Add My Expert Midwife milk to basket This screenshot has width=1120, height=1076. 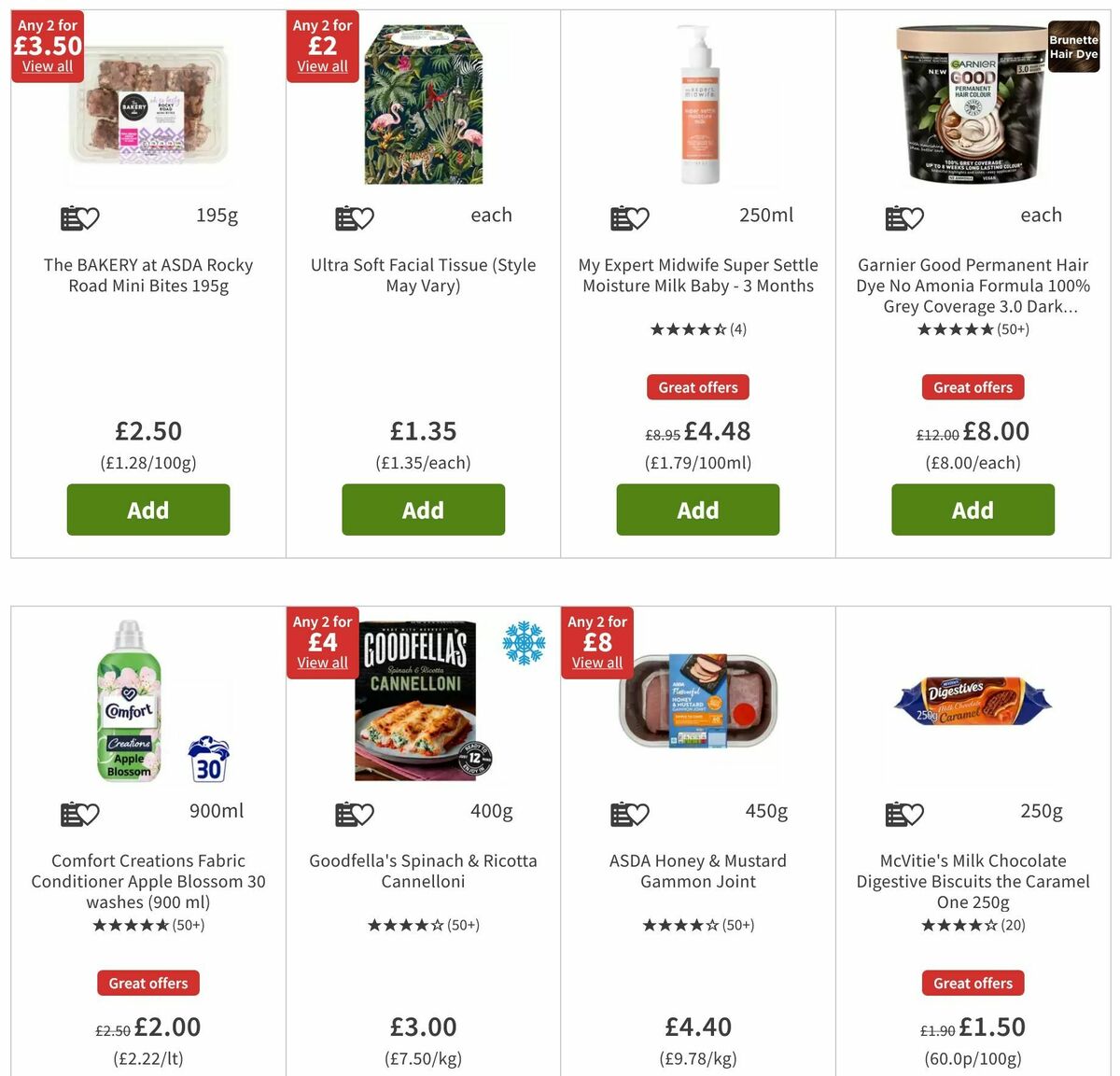click(x=697, y=510)
